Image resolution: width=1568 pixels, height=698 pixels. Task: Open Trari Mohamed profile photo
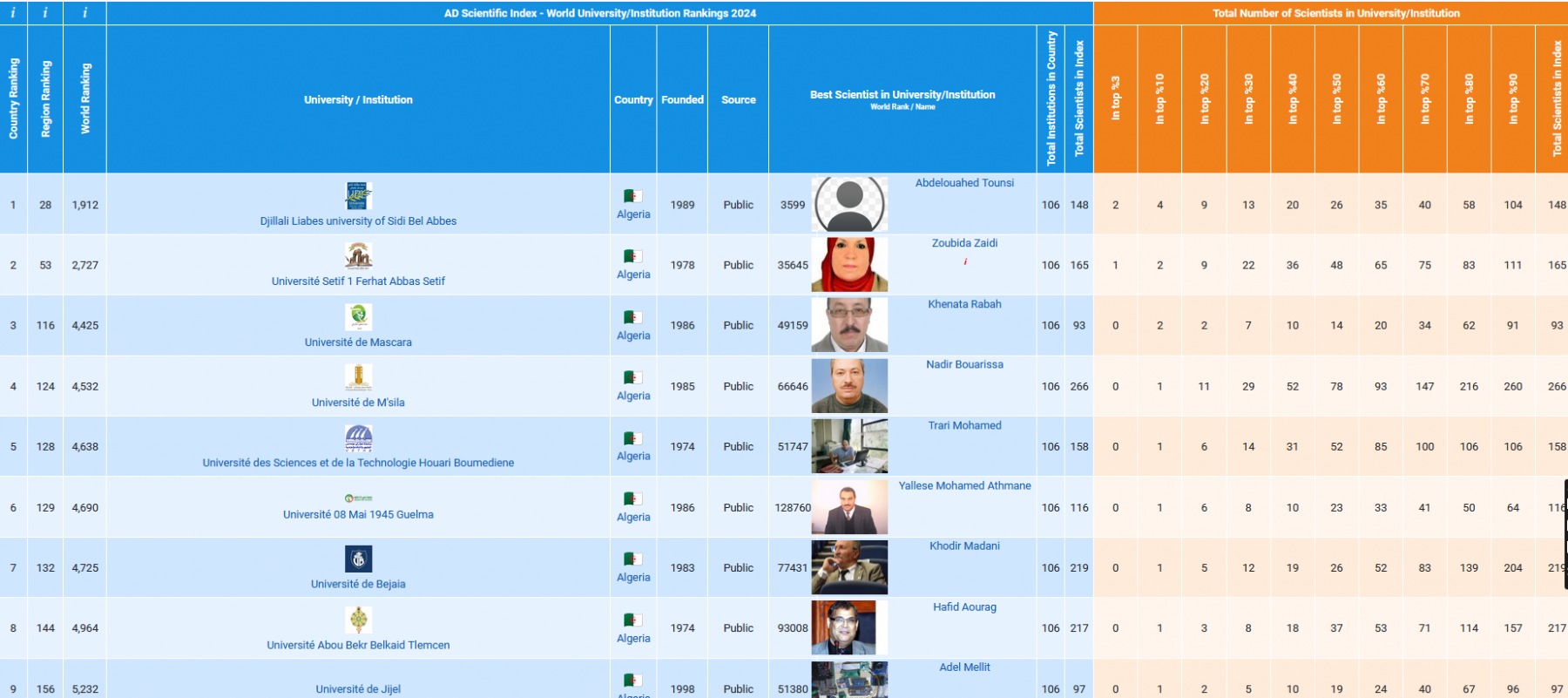click(x=849, y=446)
